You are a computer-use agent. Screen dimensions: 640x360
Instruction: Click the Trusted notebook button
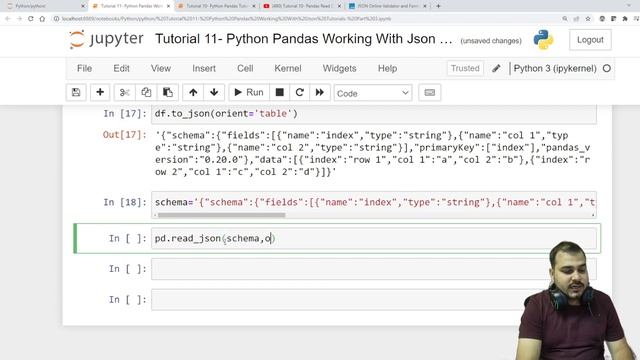465,68
